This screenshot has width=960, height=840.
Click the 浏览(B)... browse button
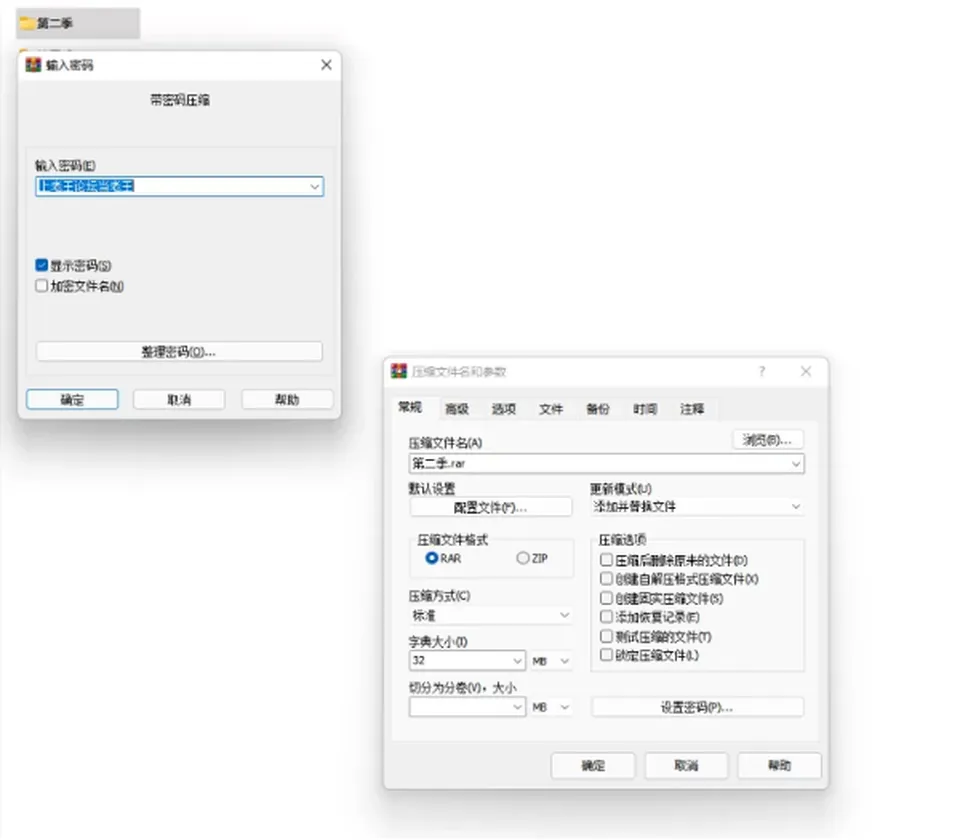(768, 440)
